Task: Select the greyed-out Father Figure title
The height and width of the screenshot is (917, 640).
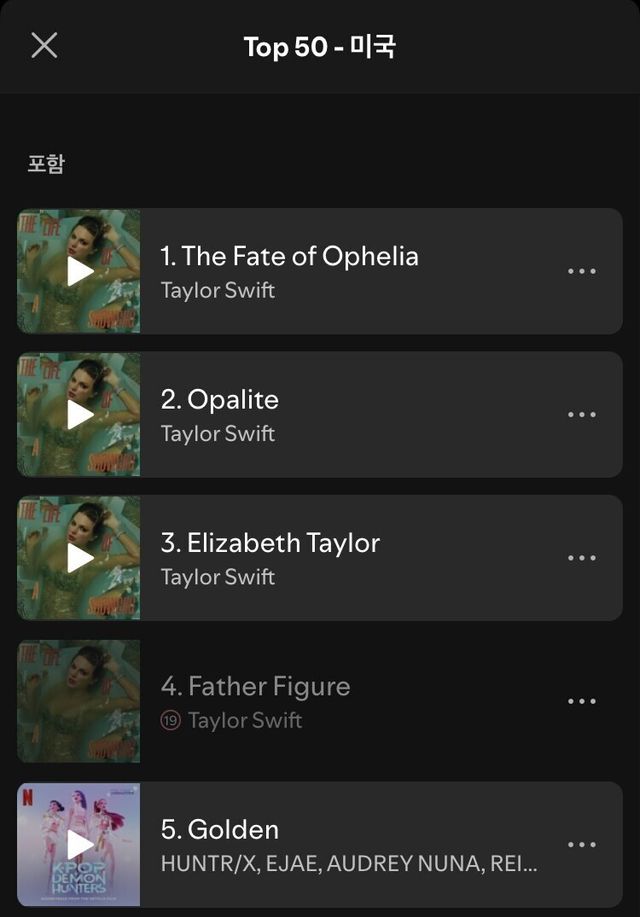Action: pyautogui.click(x=255, y=686)
